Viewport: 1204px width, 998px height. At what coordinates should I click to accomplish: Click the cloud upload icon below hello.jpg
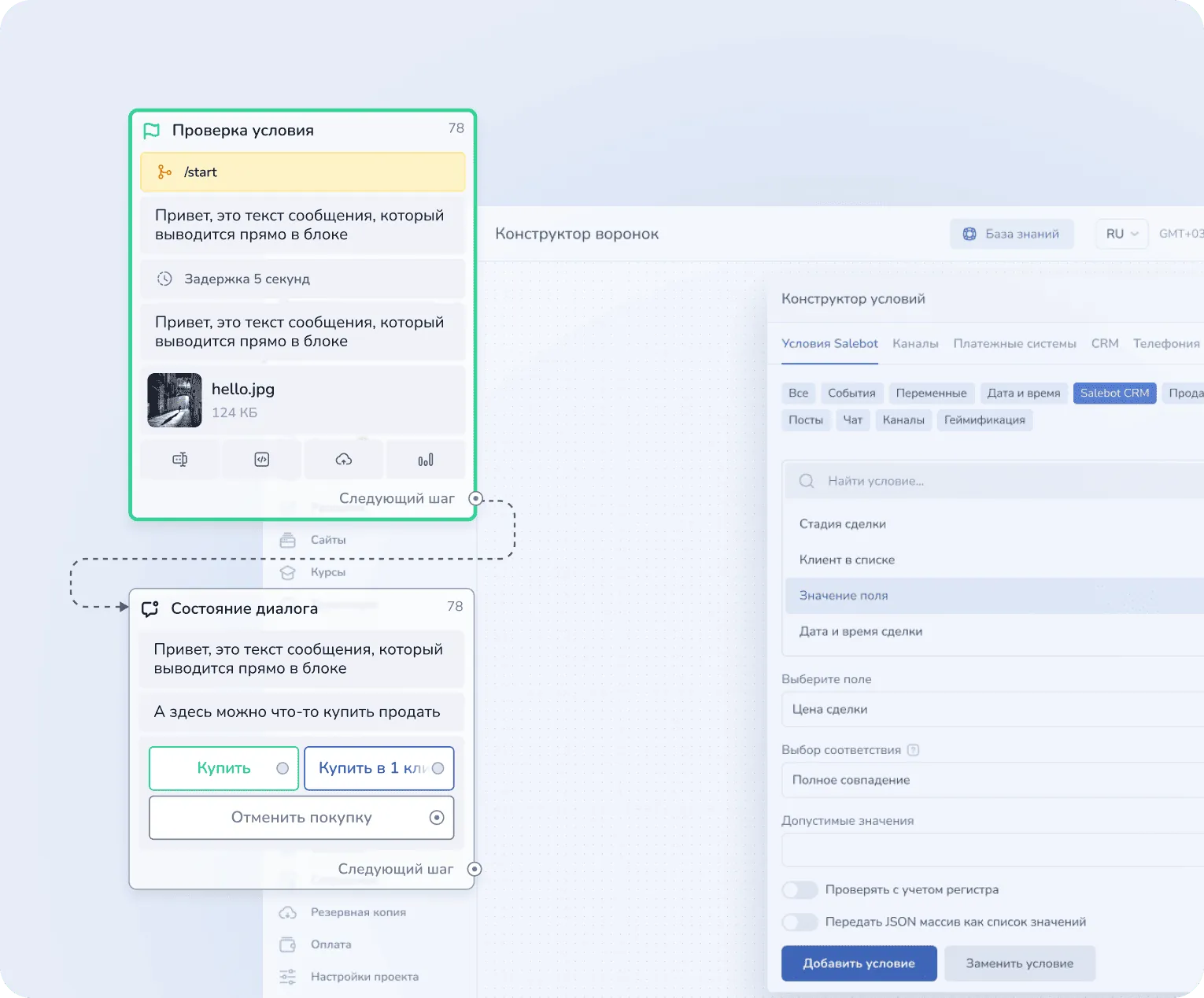343,459
